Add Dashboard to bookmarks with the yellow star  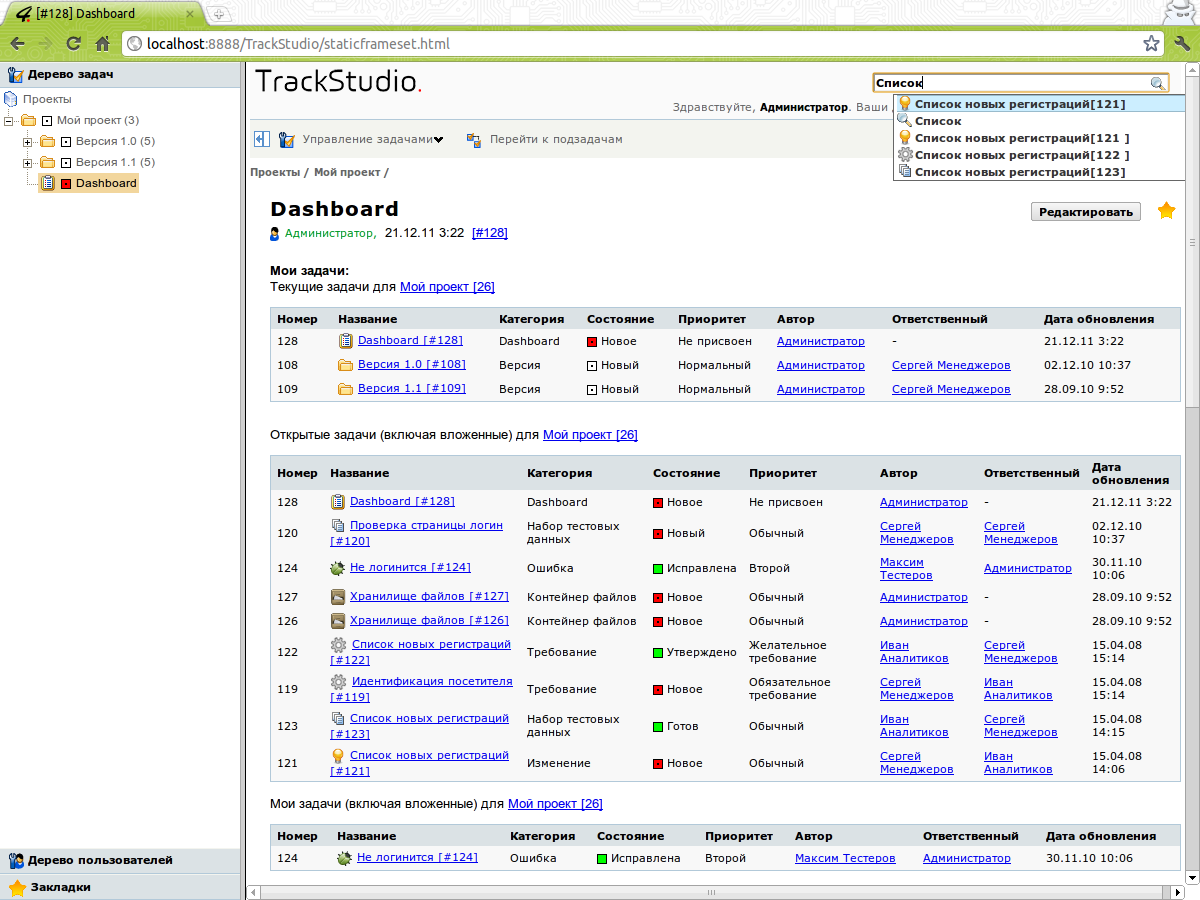[1166, 210]
